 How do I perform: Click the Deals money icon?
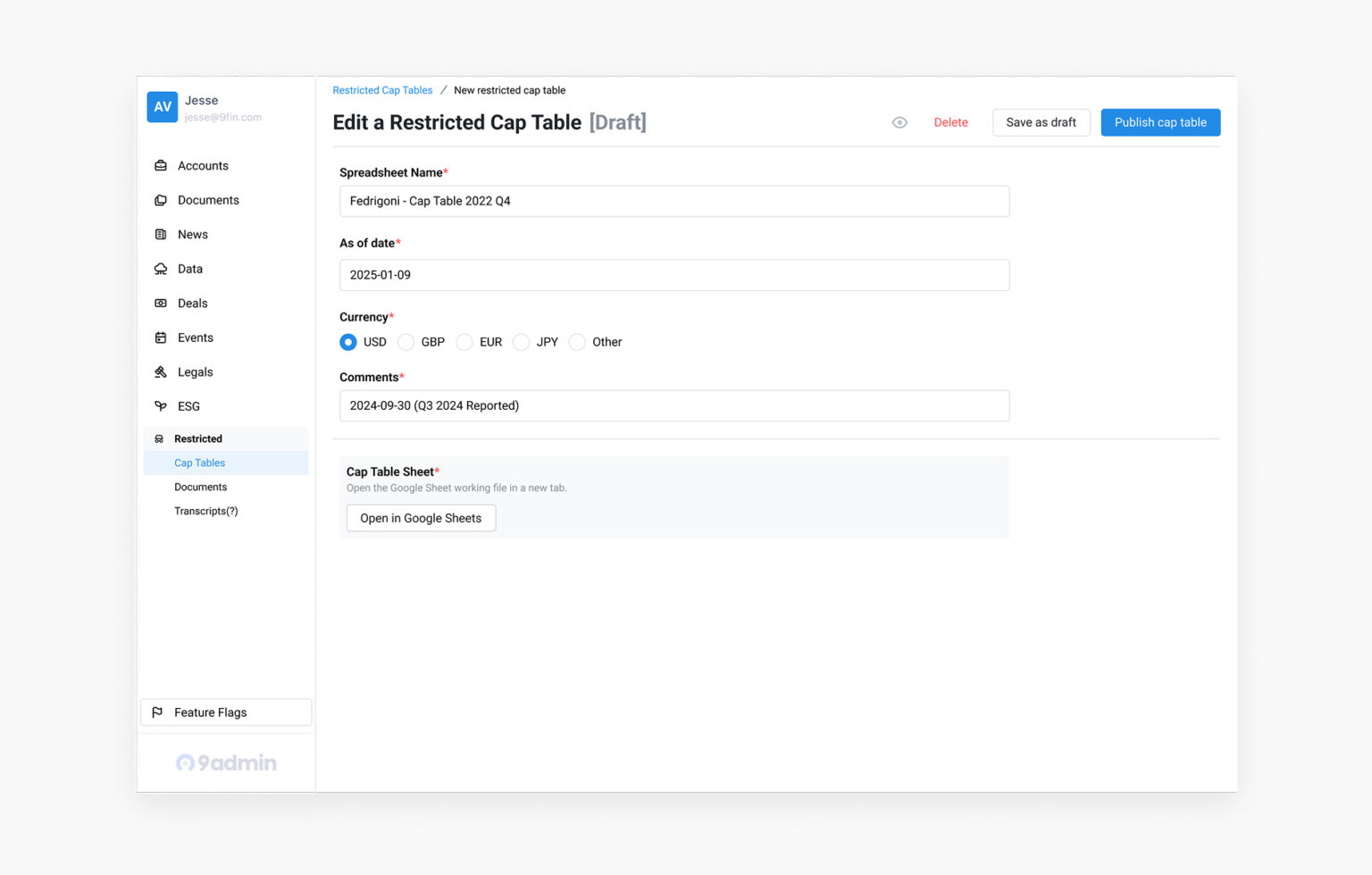tap(161, 304)
